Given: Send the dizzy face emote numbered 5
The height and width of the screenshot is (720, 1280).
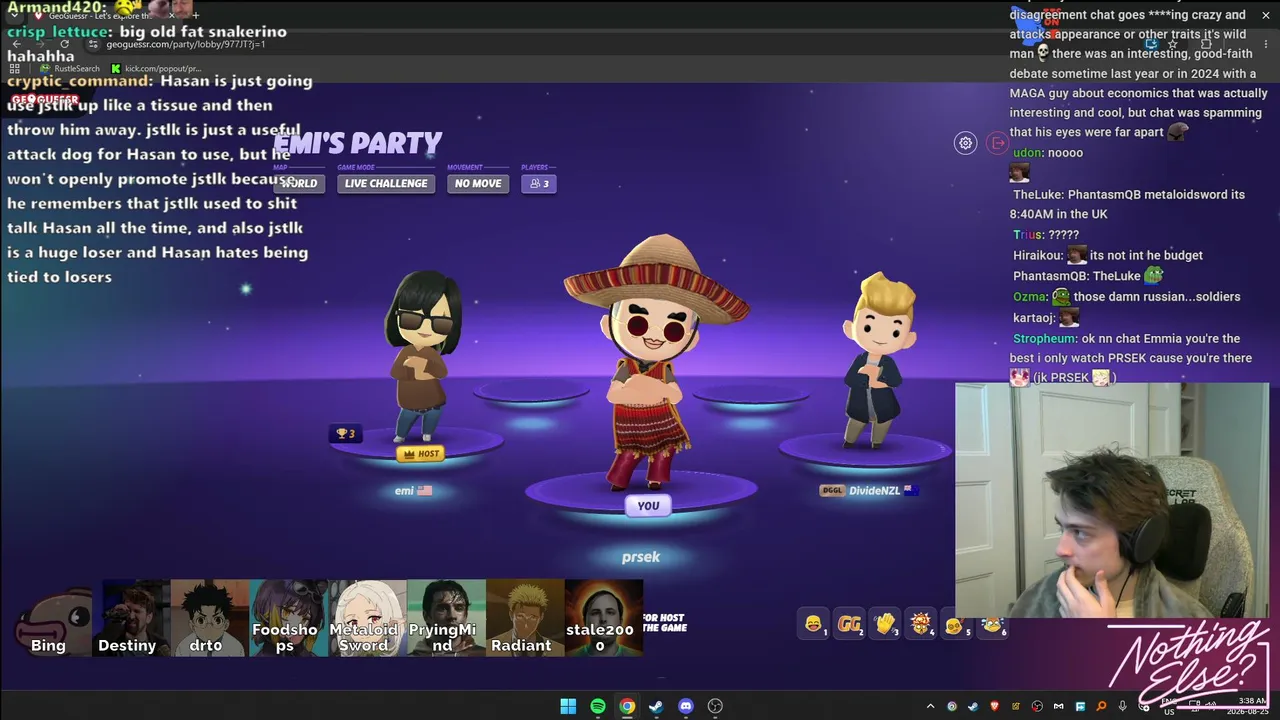Looking at the screenshot, I should 956,624.
